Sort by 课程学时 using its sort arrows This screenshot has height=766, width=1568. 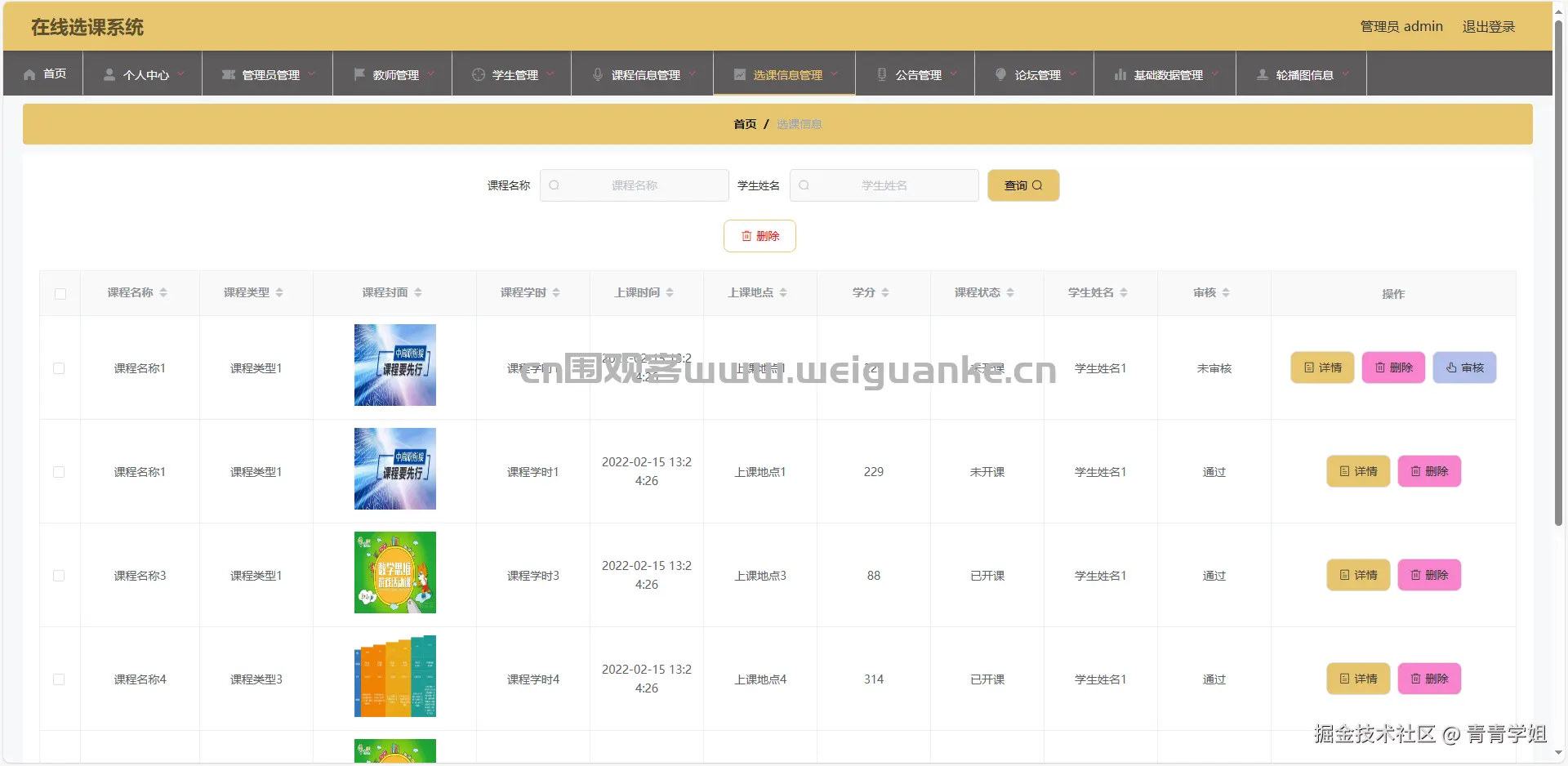556,292
